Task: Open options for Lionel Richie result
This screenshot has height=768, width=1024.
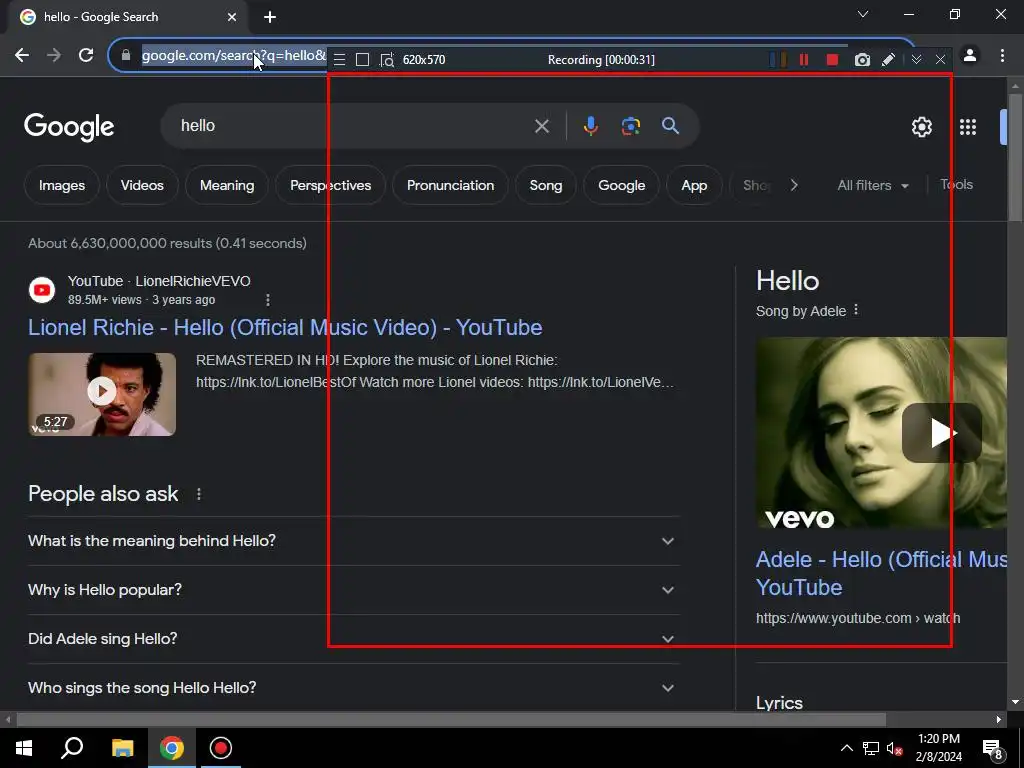Action: 268,300
